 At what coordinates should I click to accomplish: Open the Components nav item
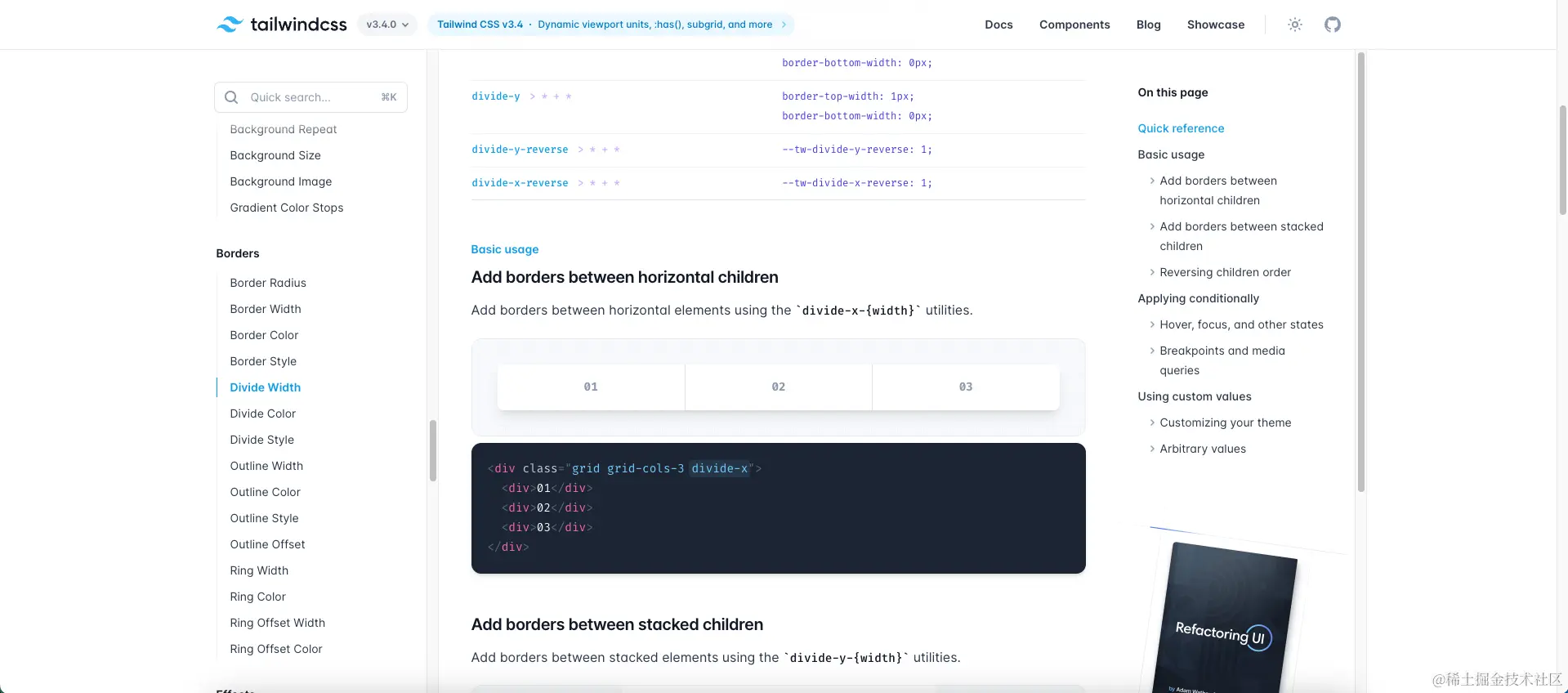coord(1074,25)
